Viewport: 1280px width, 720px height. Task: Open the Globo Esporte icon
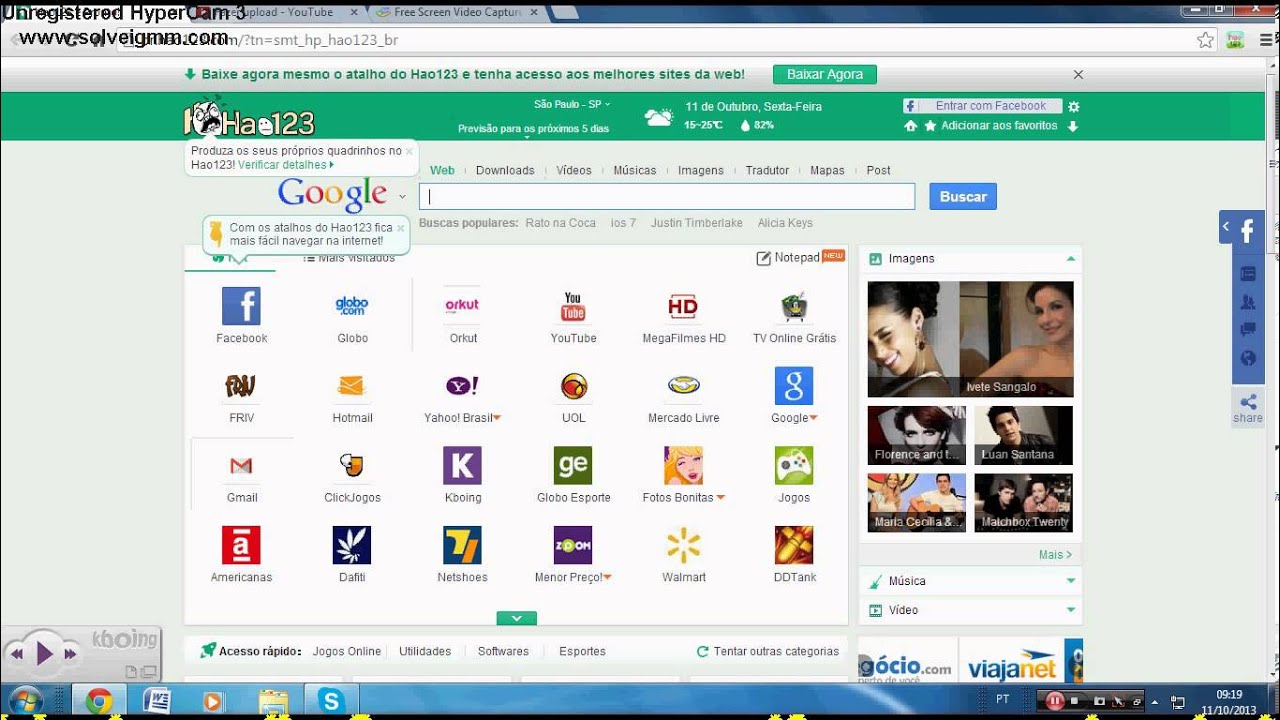[573, 466]
